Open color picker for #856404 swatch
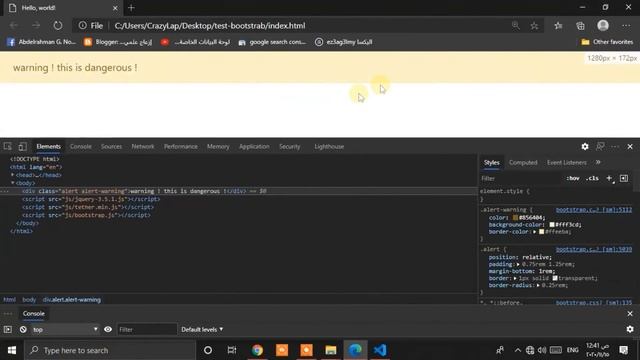Screen dimensions: 640x360 515,218
